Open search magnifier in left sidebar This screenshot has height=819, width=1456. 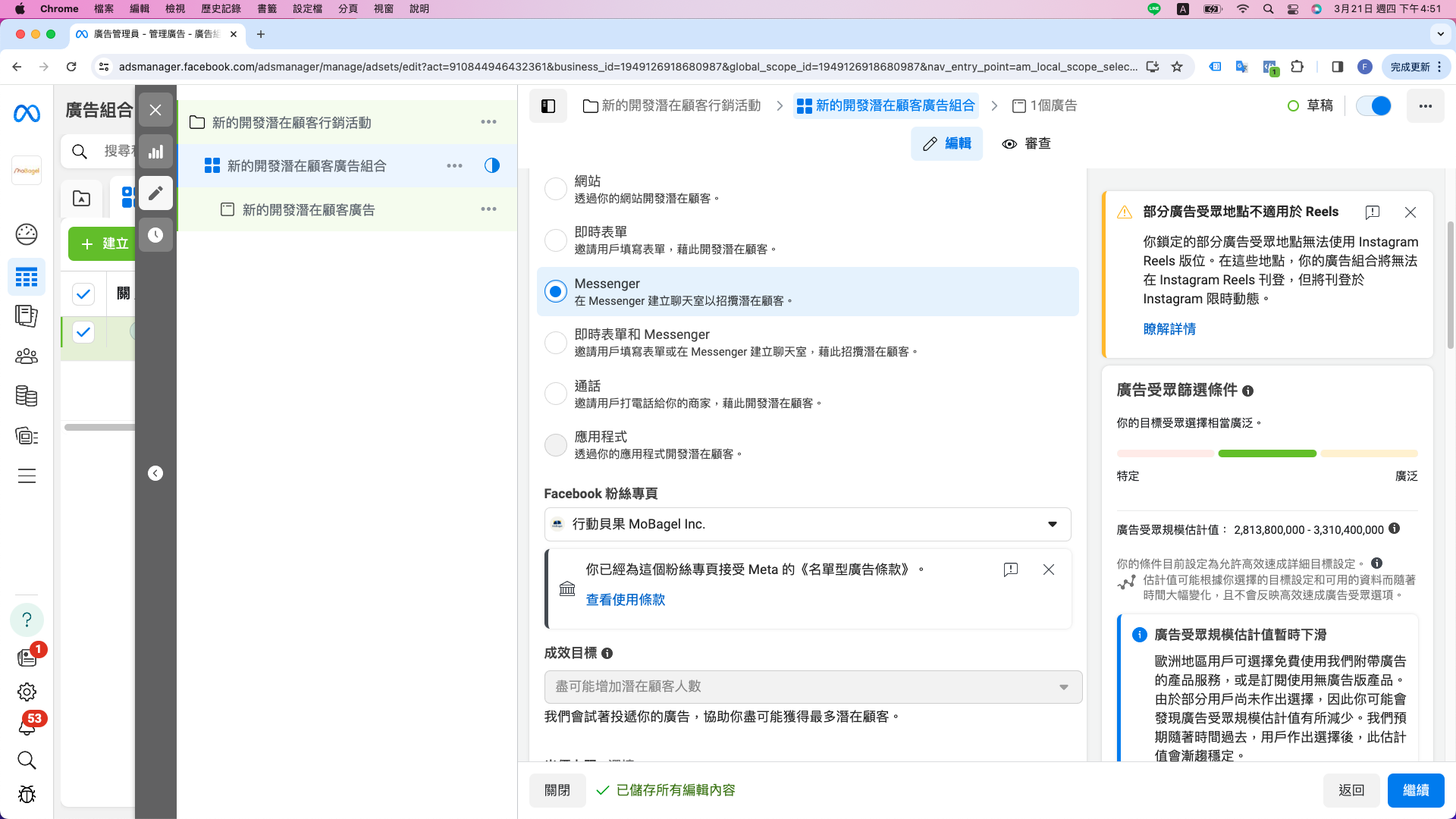click(27, 760)
